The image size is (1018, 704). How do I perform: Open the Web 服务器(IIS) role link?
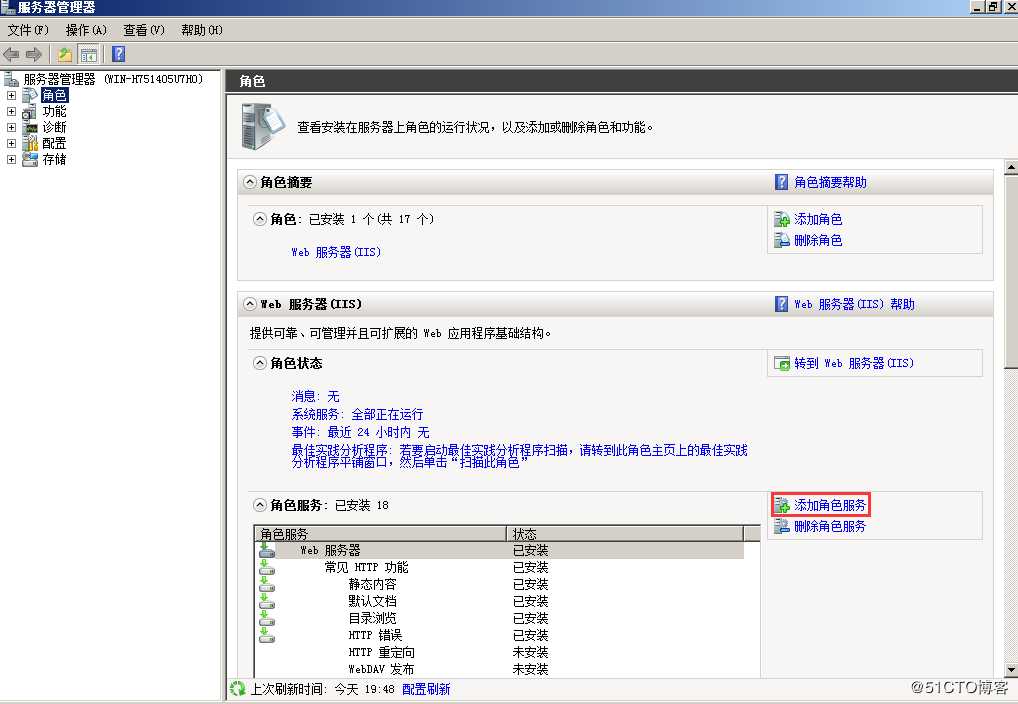(336, 252)
